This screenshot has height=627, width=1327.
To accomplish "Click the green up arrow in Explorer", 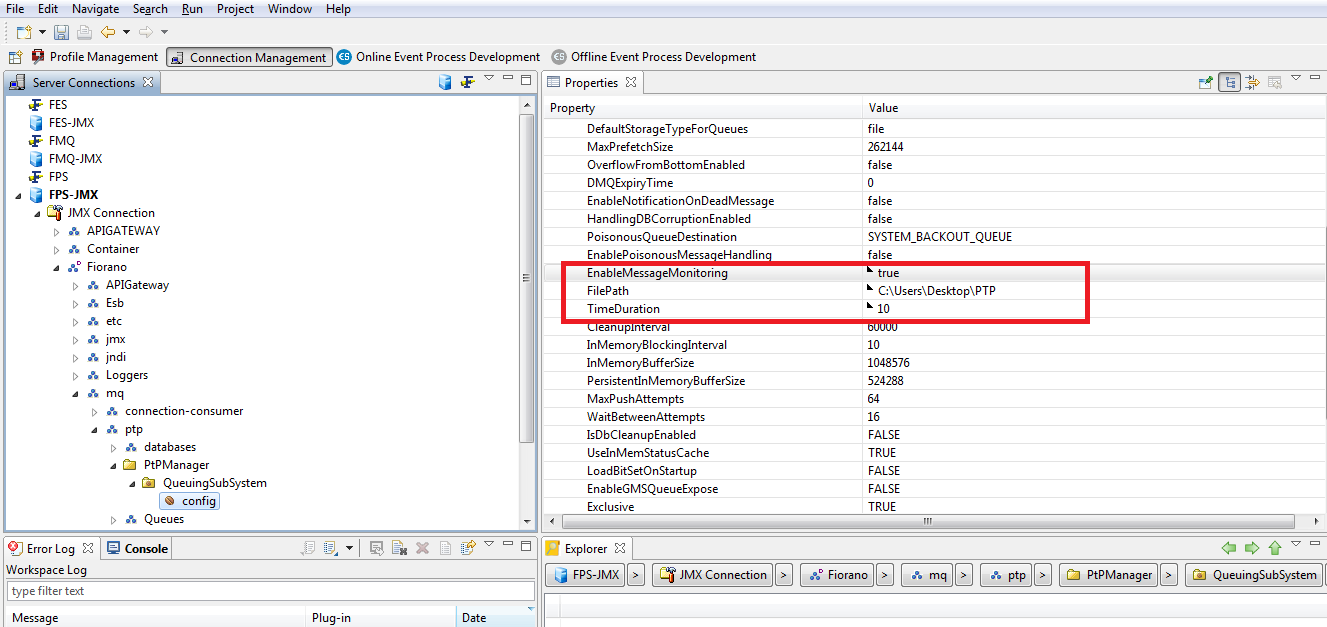I will click(x=1274, y=548).
